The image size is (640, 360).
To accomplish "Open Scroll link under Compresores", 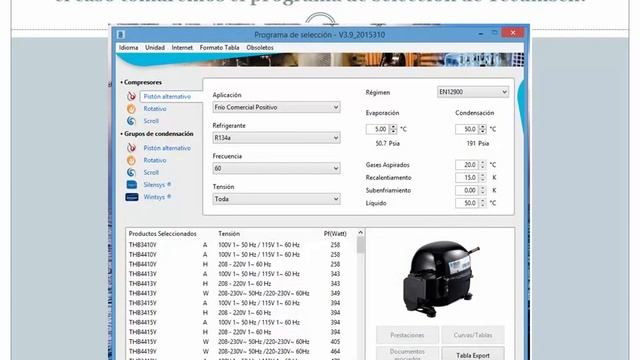I will (151, 121).
